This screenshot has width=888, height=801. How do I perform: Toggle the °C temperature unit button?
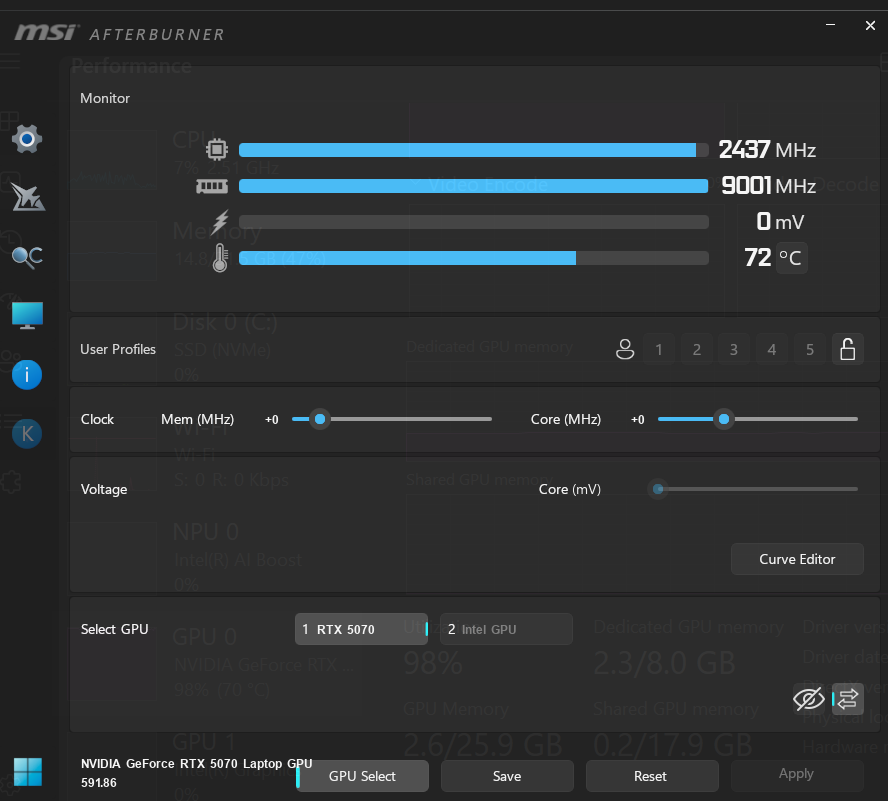(x=791, y=258)
